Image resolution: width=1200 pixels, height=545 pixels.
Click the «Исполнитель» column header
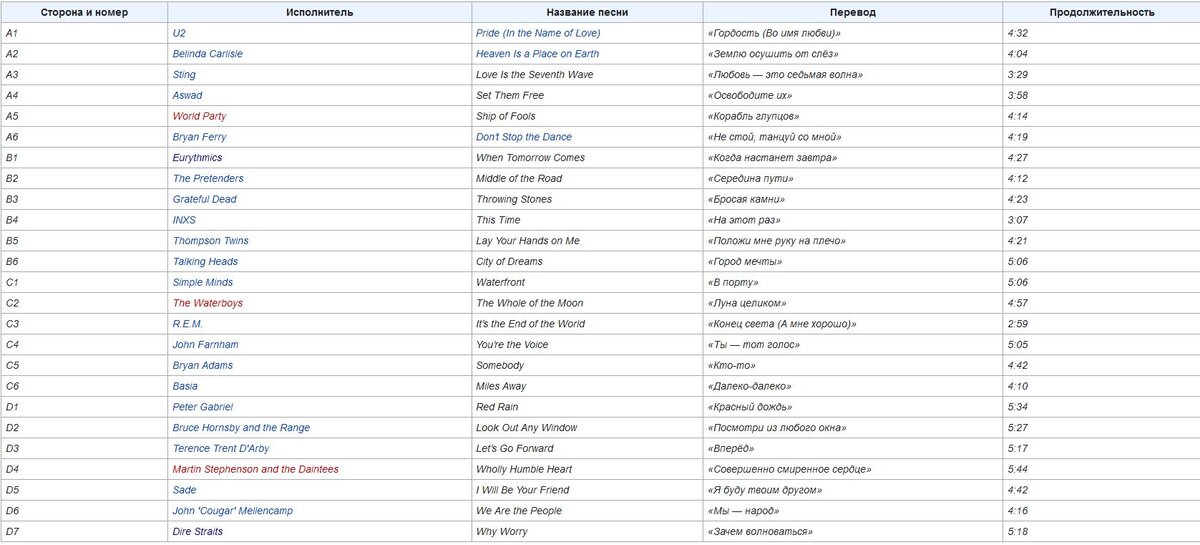pos(319,12)
